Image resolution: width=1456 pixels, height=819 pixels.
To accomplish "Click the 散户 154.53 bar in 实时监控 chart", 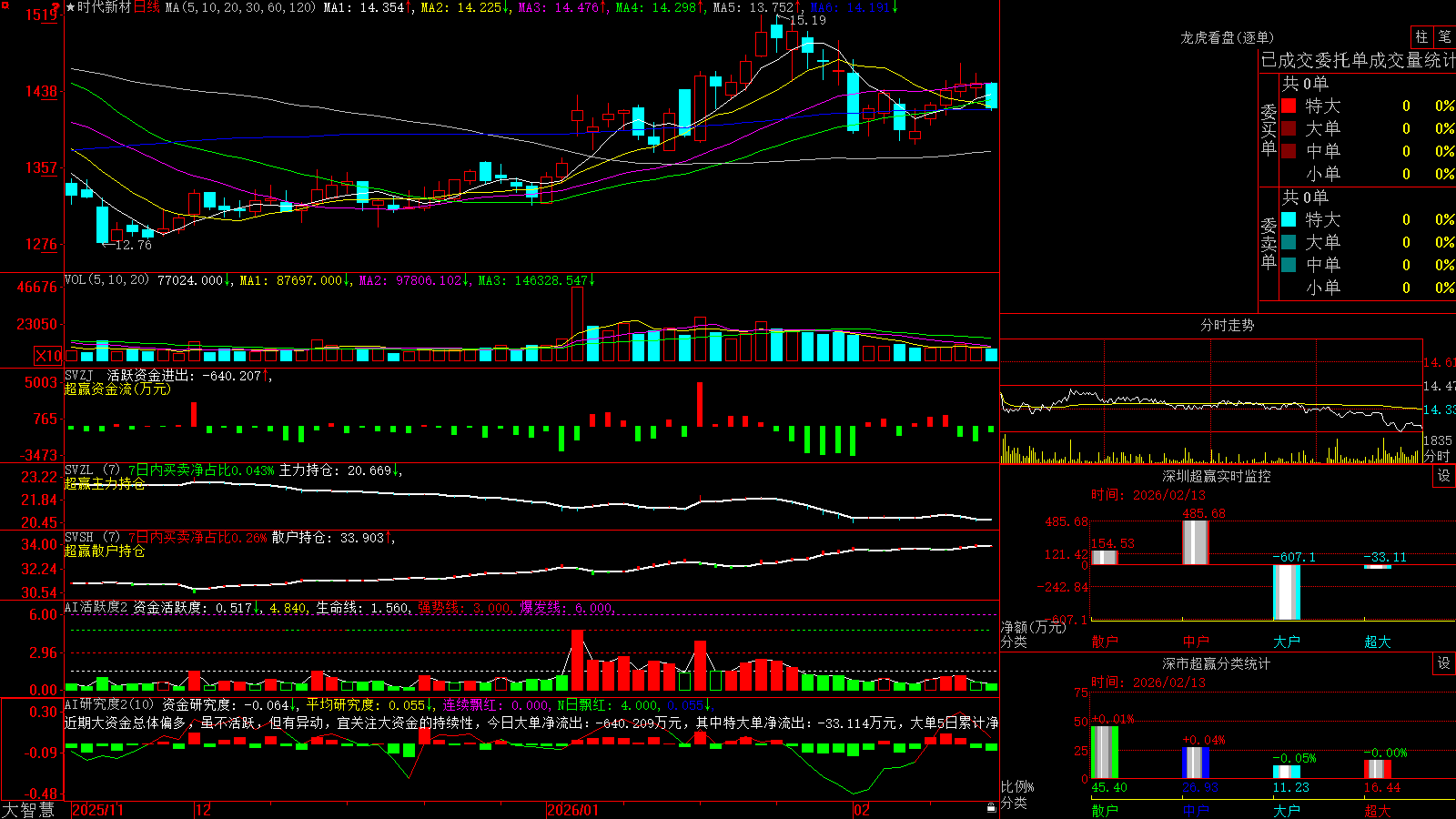I will [1105, 558].
